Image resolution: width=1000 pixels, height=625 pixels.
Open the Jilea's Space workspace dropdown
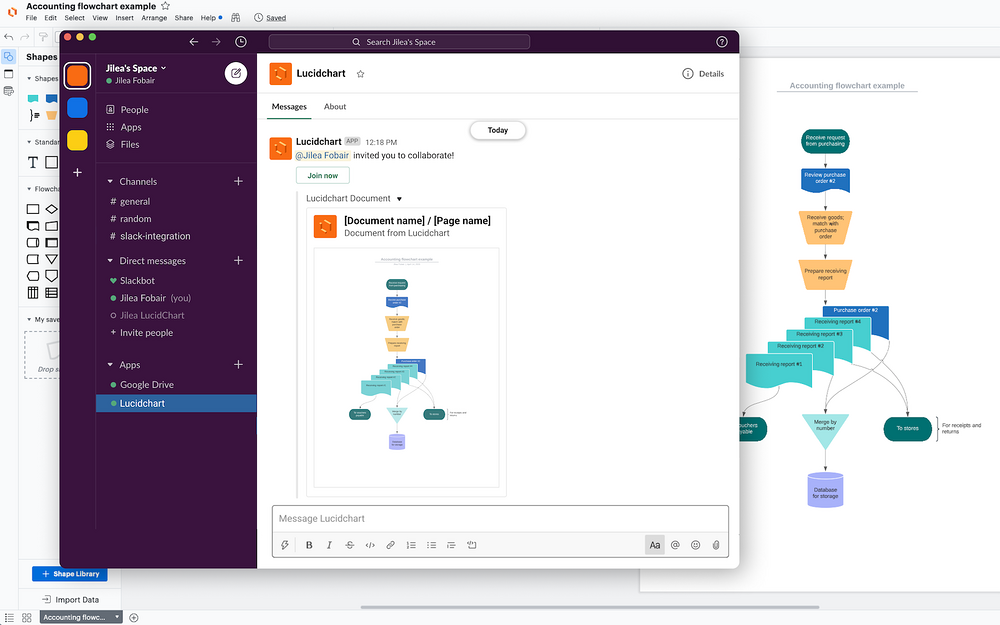136,68
